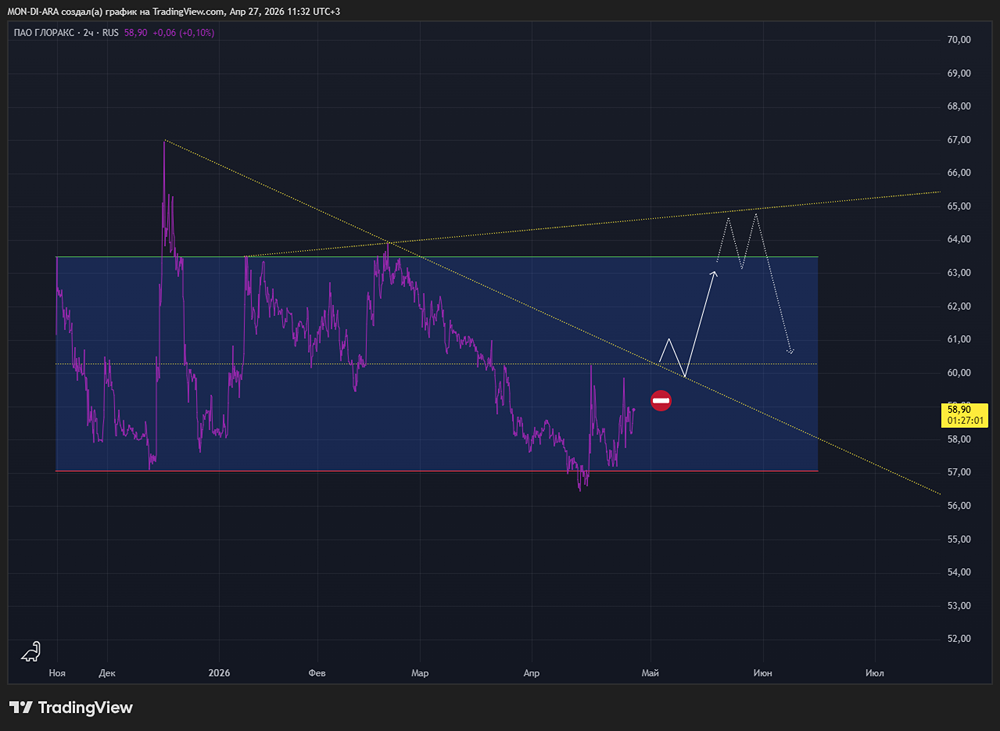1000x731 pixels.
Task: Click the Дек label on time axis
Action: click(107, 673)
